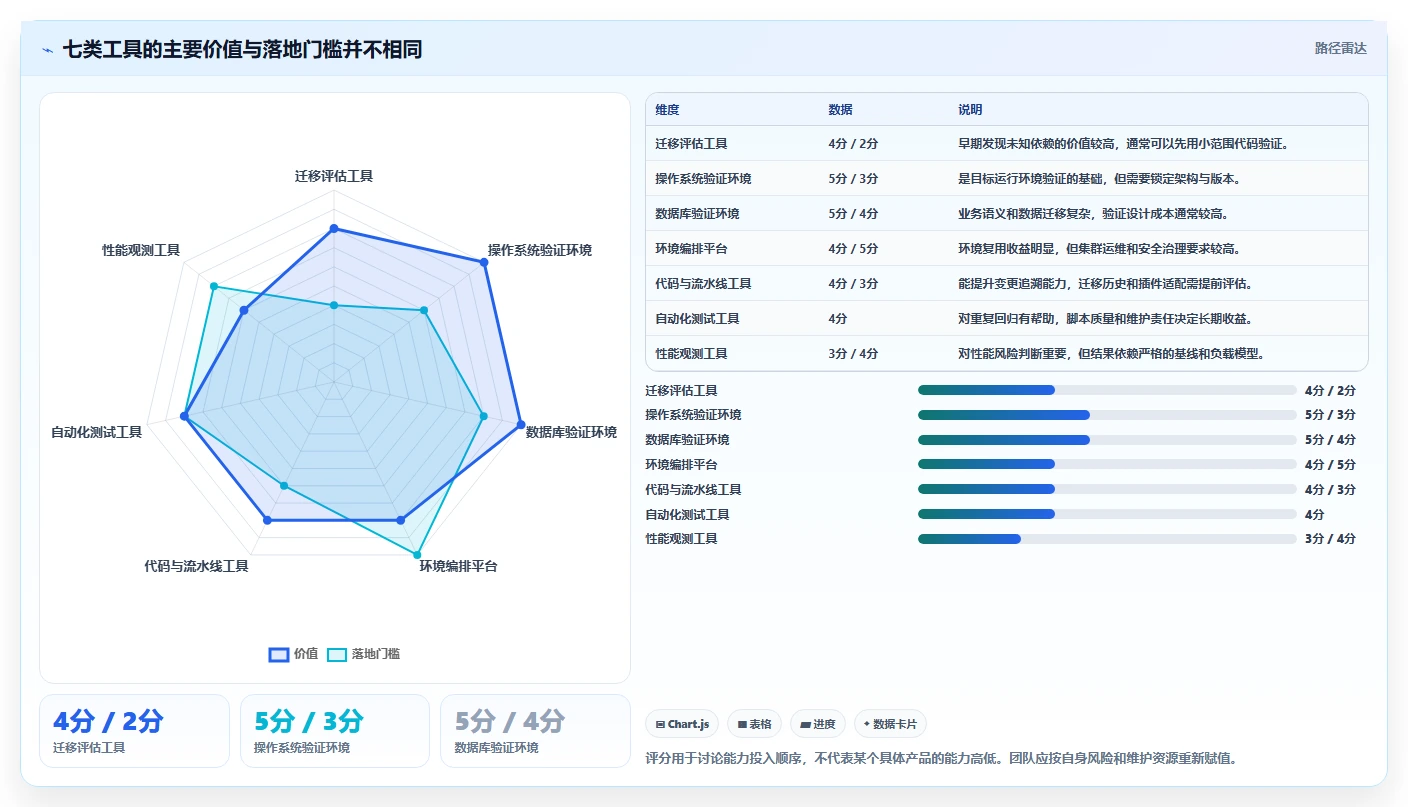Click the lightning icon beside the header title
Image resolution: width=1408 pixels, height=807 pixels.
tap(47, 50)
